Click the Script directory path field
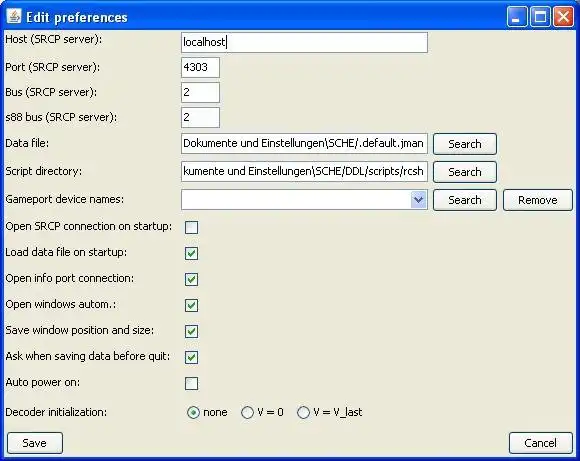 [304, 171]
